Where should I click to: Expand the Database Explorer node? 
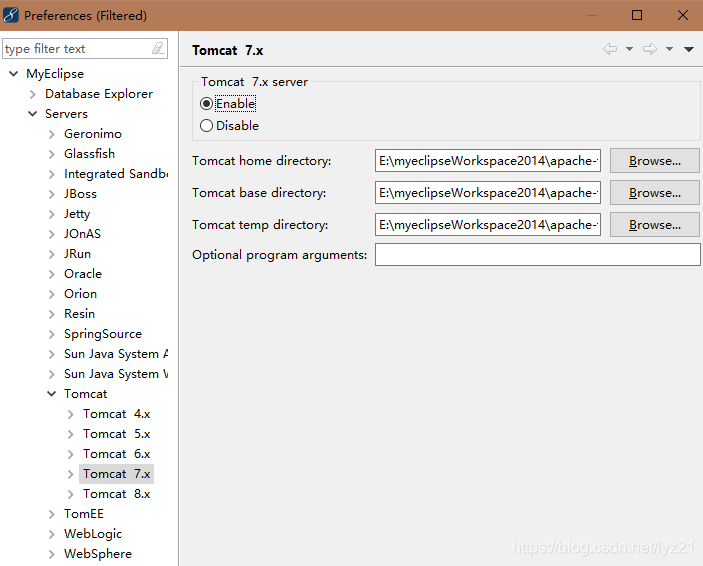click(33, 94)
